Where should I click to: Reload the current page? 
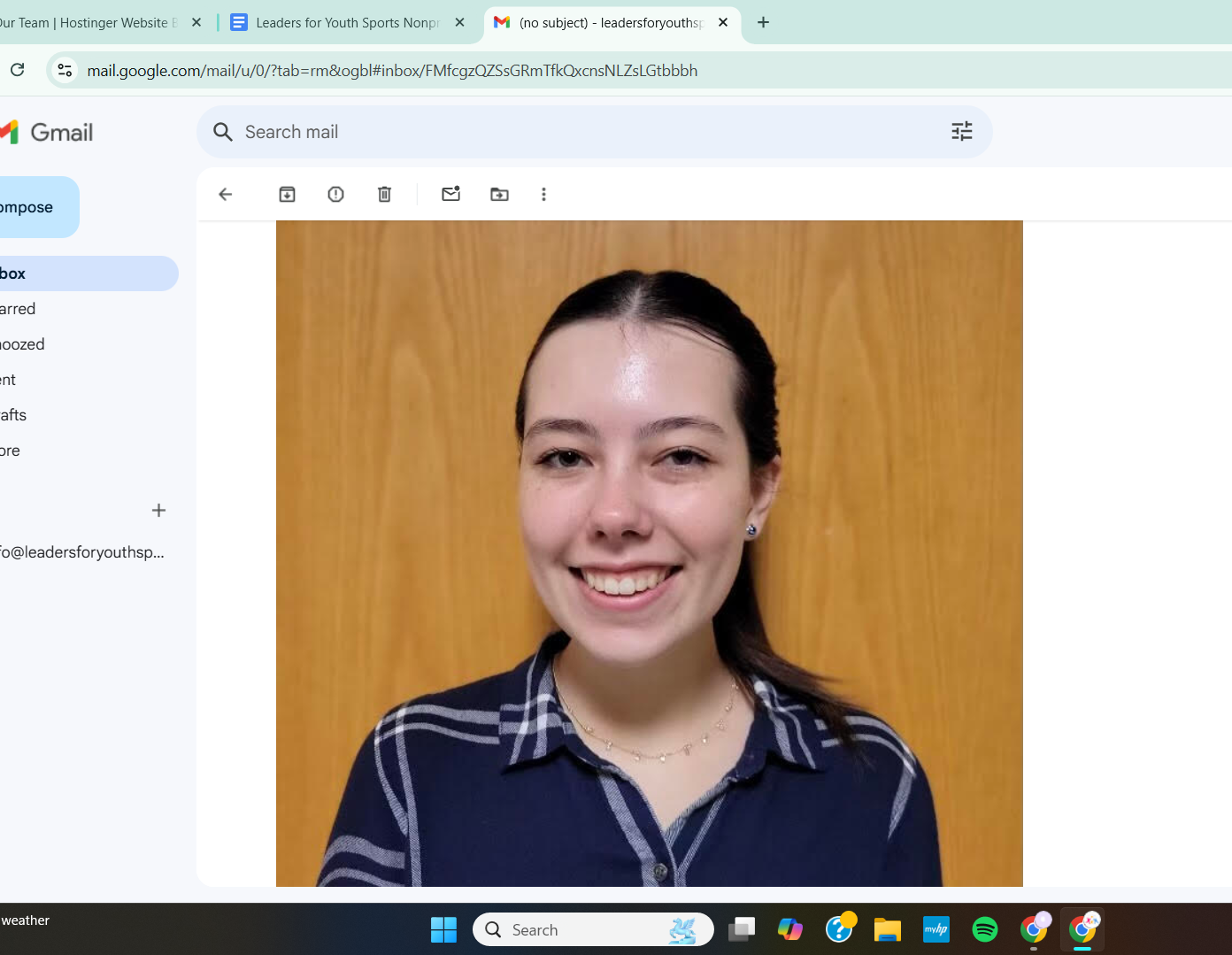[x=18, y=70]
